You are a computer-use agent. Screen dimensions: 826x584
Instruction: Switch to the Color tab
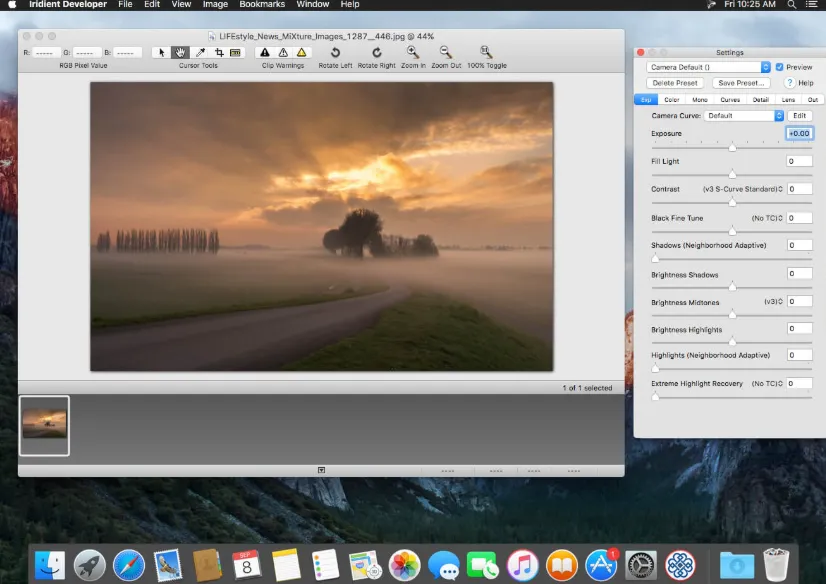[x=672, y=100]
